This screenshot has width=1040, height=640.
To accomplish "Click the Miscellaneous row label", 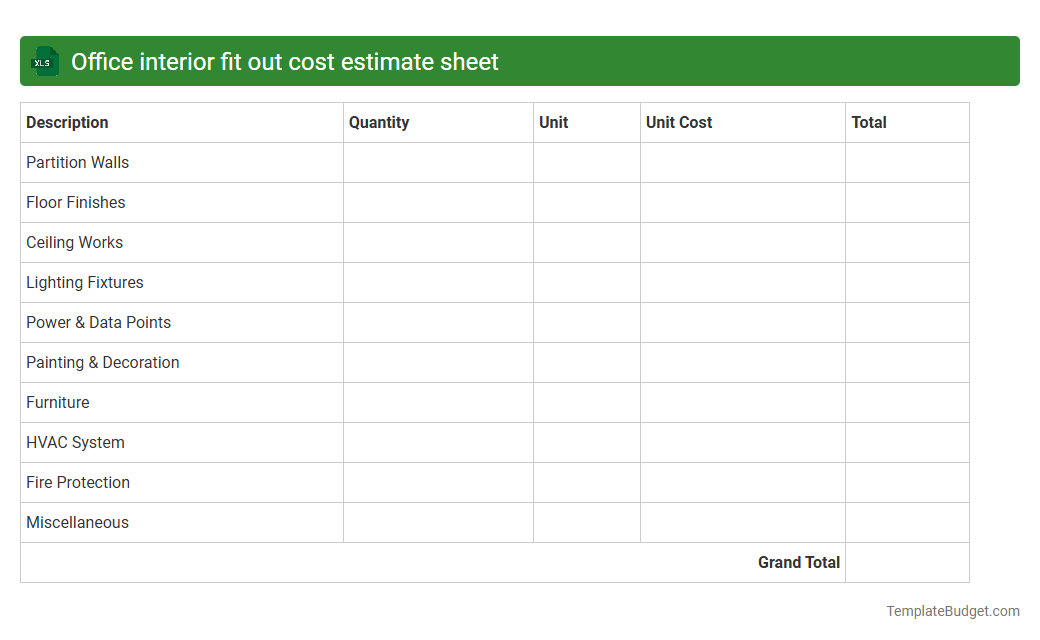I will pos(77,522).
